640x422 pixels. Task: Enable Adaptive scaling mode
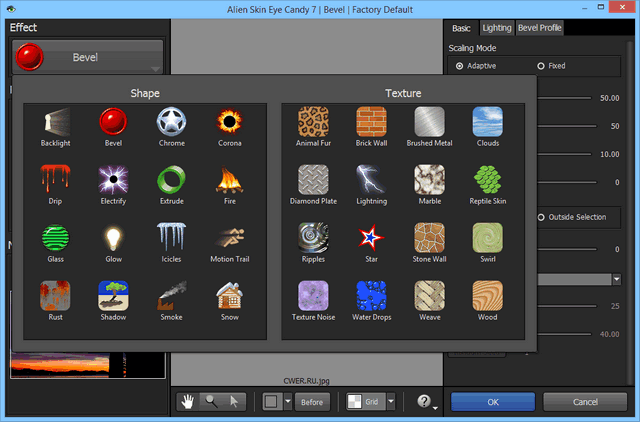pyautogui.click(x=460, y=66)
